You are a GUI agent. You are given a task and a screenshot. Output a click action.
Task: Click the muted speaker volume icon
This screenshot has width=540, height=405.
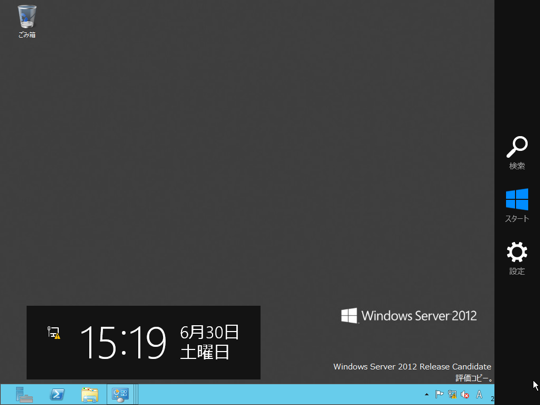point(465,394)
